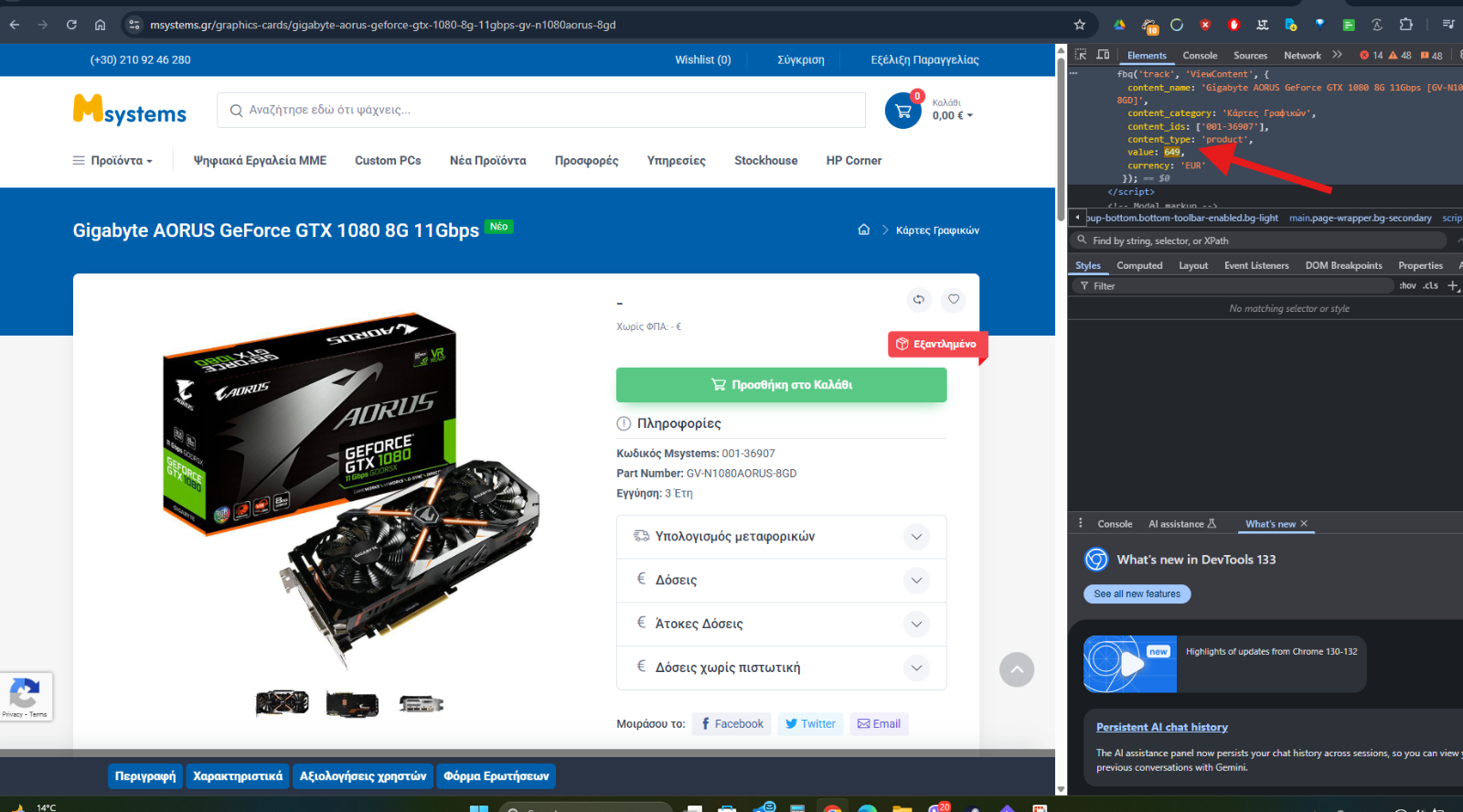1463x812 pixels.
Task: Close the What's new drawer tab
Action: [x=1304, y=524]
